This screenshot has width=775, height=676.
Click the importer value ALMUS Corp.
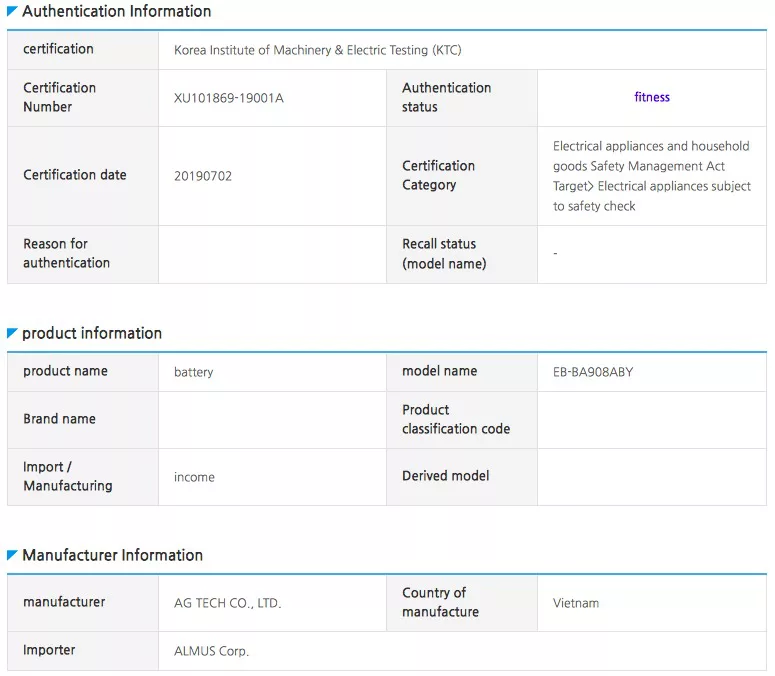coord(212,651)
